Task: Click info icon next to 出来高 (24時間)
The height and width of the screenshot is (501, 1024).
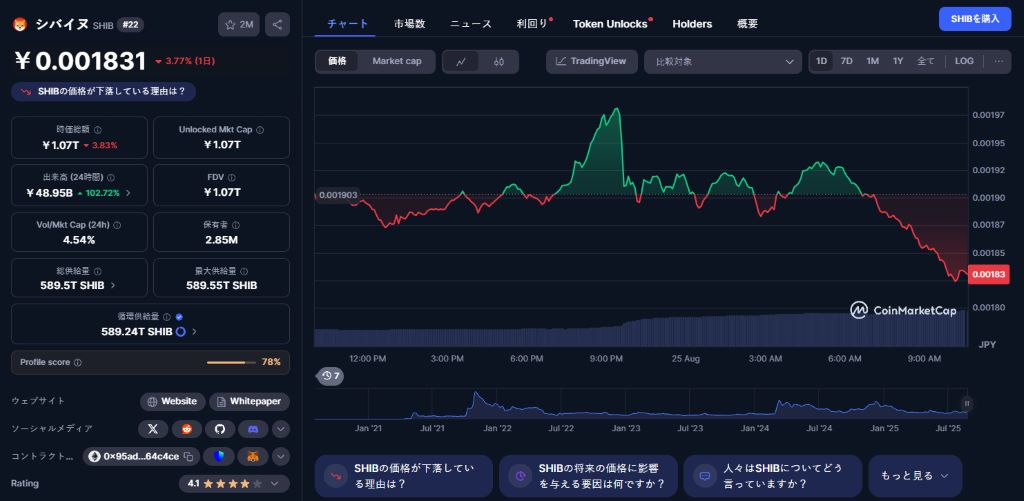Action: (x=110, y=178)
